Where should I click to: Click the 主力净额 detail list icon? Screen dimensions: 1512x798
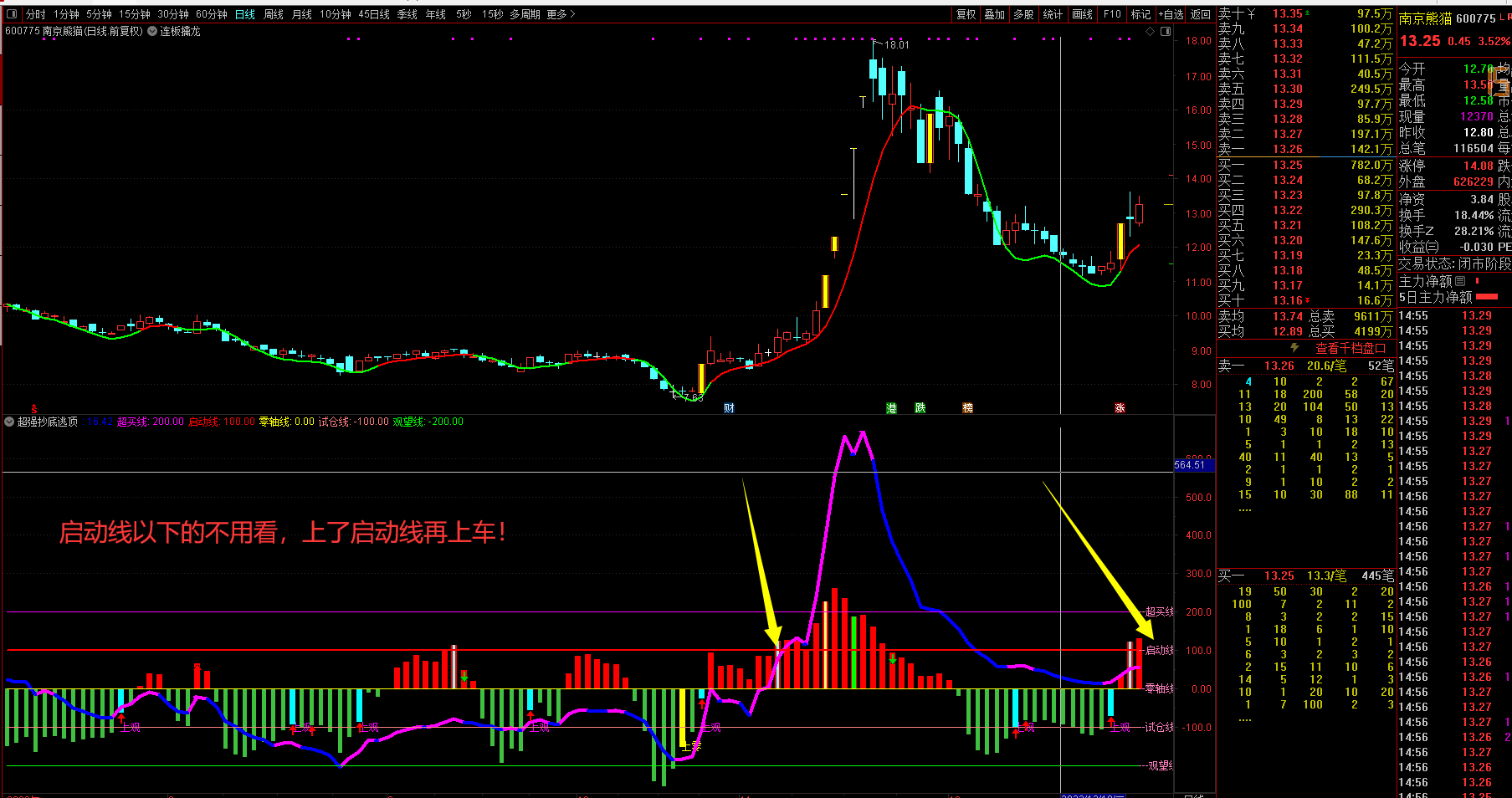click(1461, 281)
